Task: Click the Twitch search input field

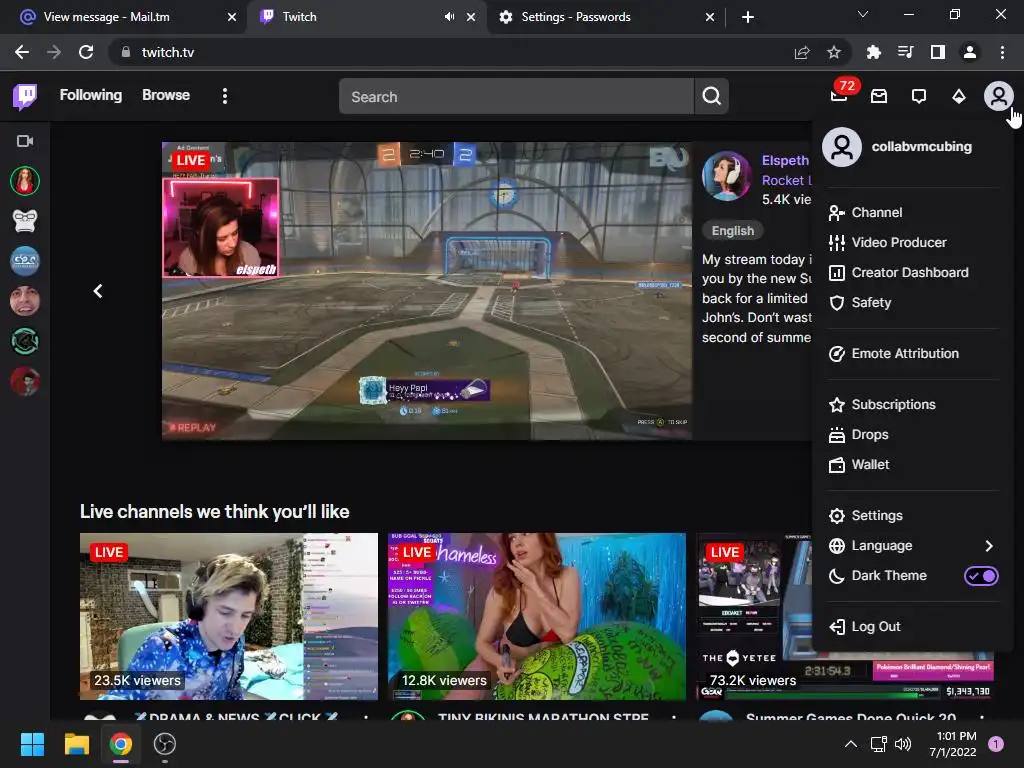Action: 517,97
